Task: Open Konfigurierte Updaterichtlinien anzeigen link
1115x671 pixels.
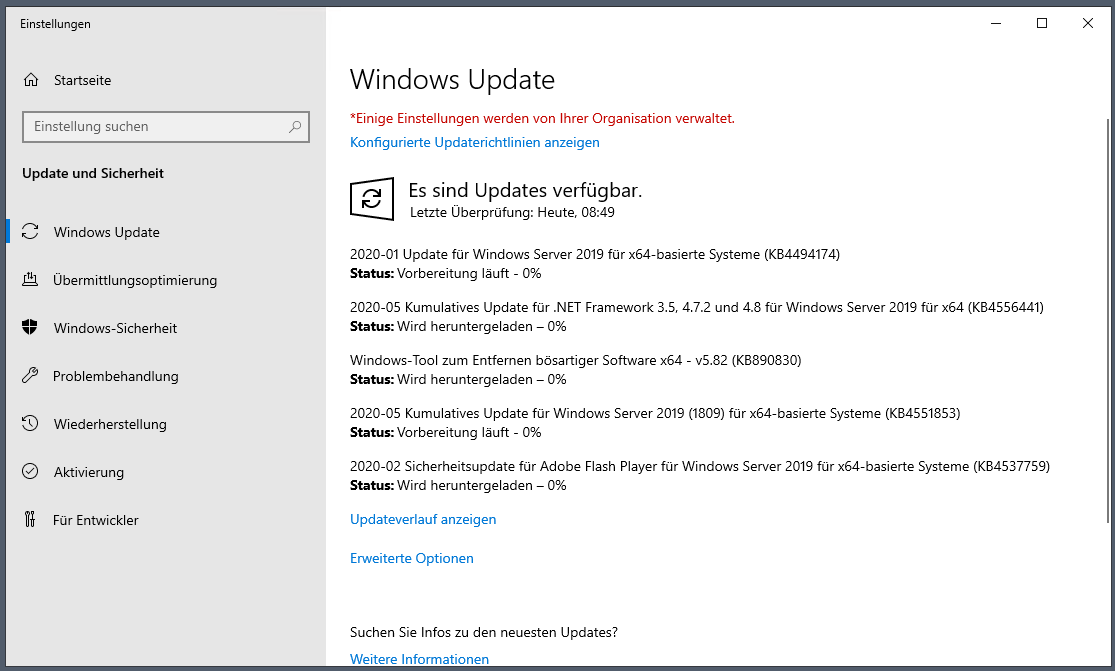Action: coord(474,142)
